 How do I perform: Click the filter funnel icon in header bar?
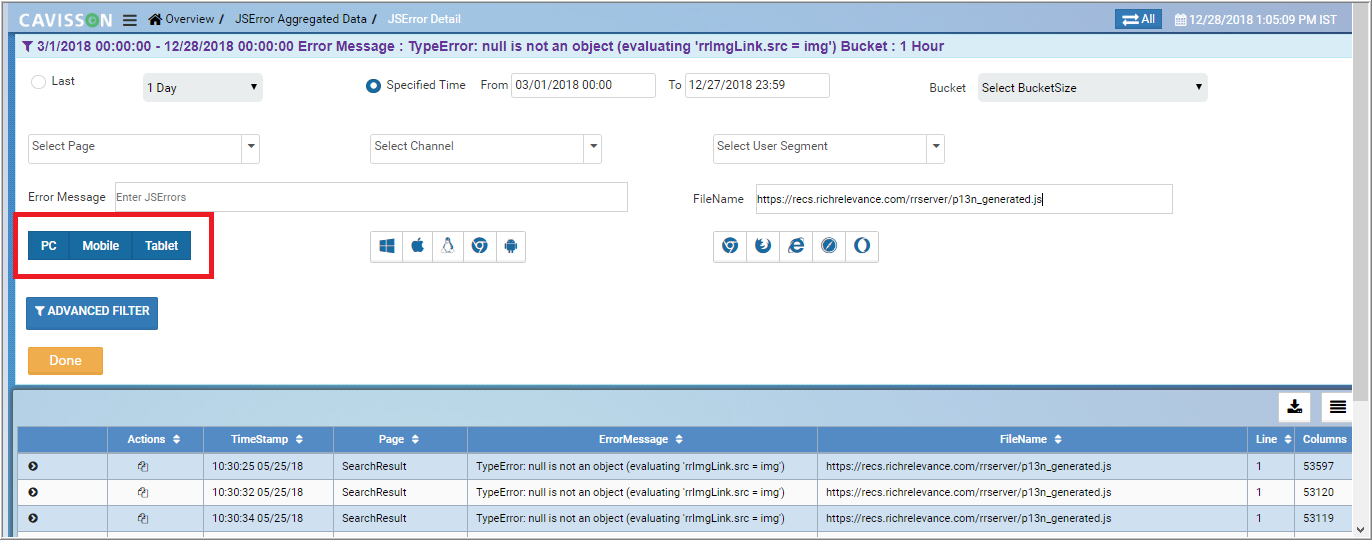tap(27, 46)
